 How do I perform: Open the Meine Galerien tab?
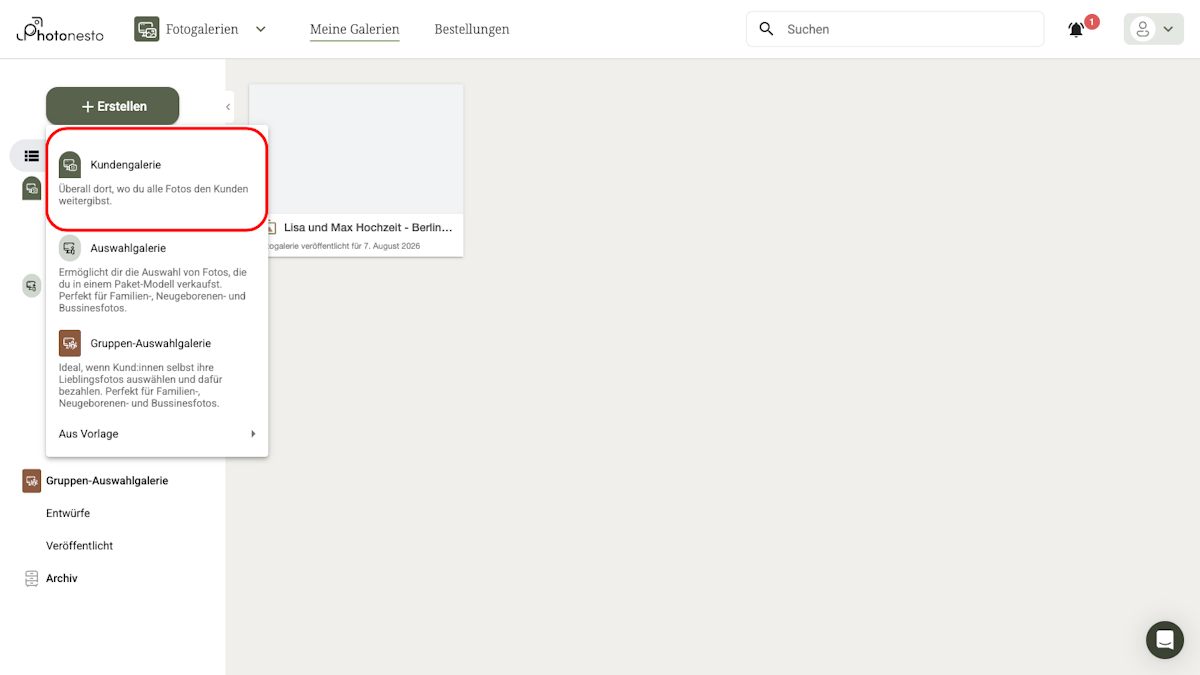pyautogui.click(x=354, y=29)
